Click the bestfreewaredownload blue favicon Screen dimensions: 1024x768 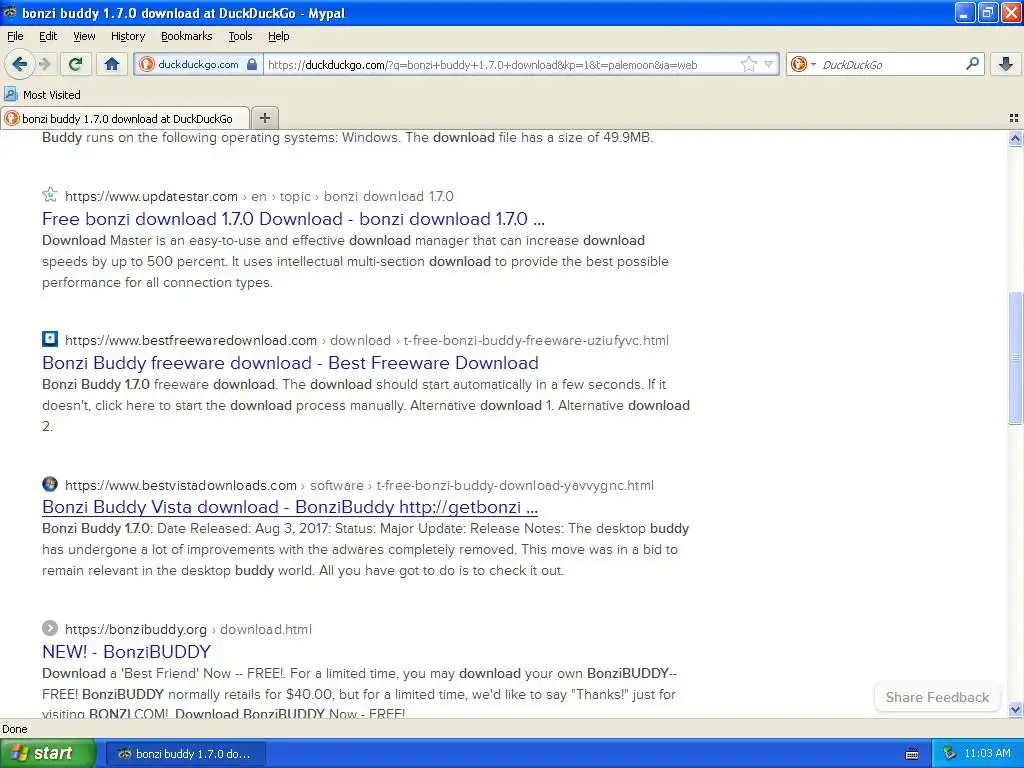(x=50, y=339)
